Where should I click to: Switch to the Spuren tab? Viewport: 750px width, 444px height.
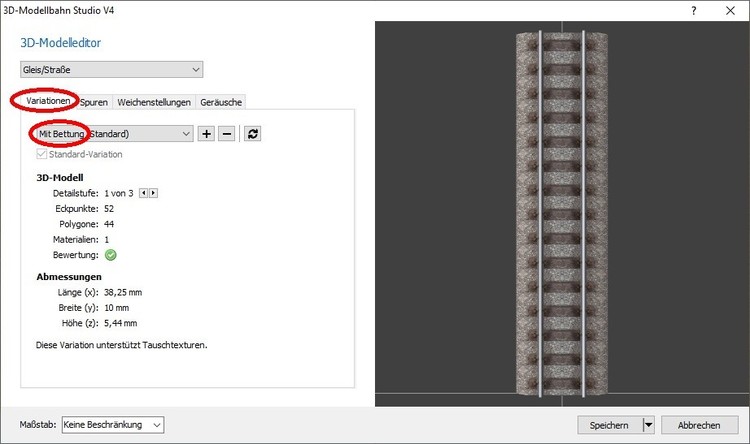pyautogui.click(x=94, y=102)
